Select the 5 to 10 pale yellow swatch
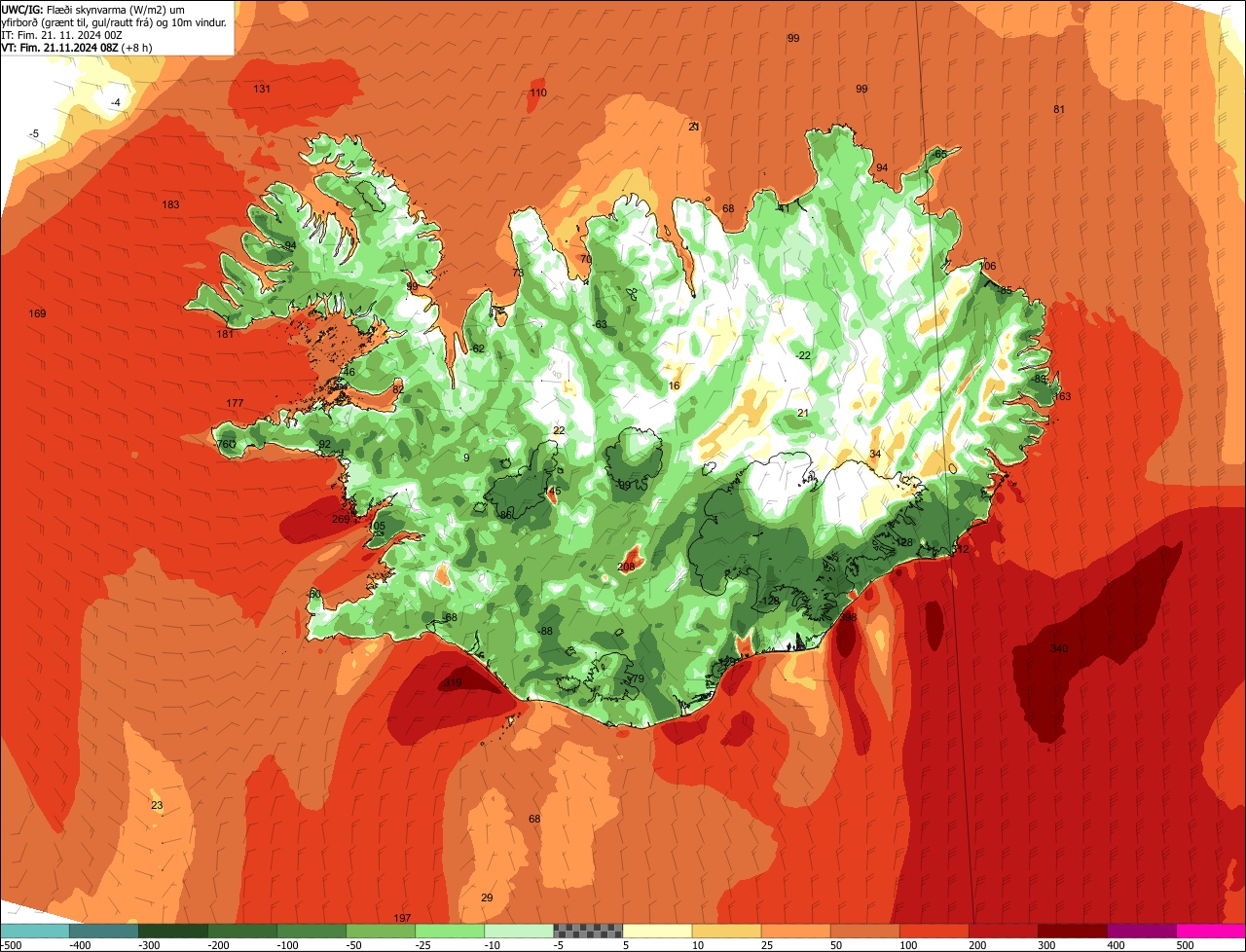 pyautogui.click(x=657, y=931)
